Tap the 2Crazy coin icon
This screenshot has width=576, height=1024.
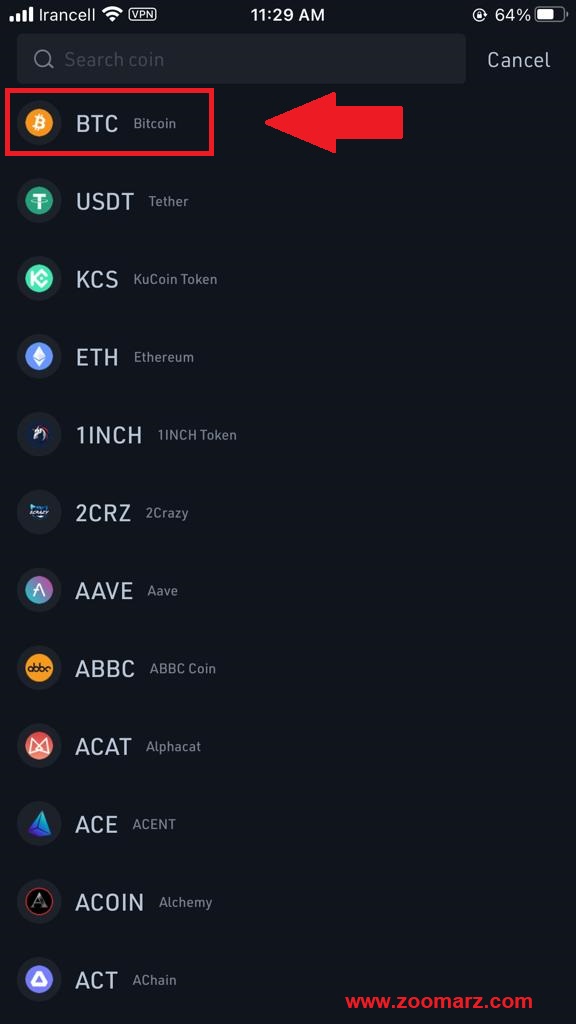point(39,513)
